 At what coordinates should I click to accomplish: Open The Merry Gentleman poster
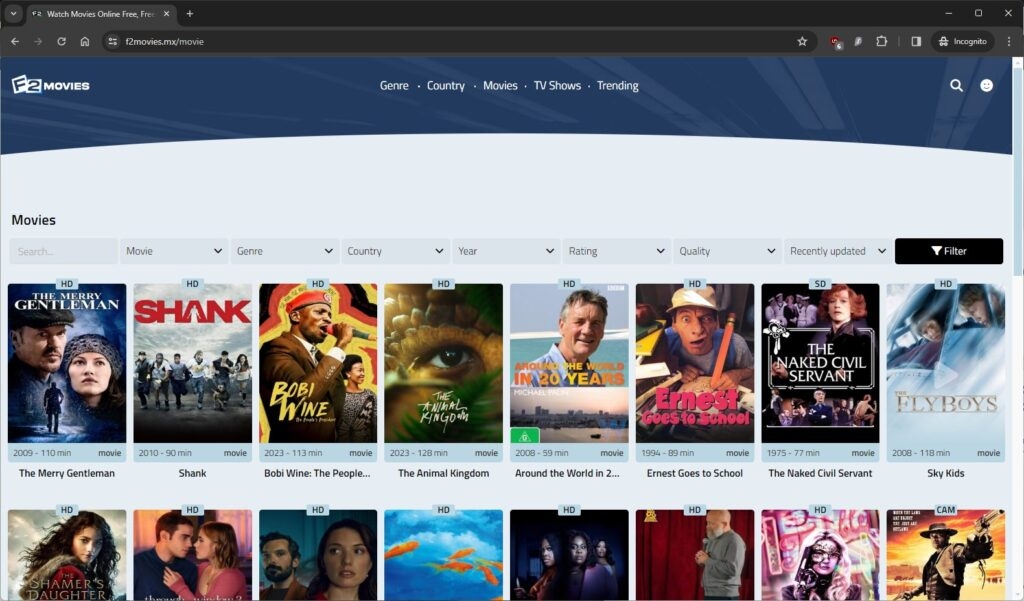[67, 363]
